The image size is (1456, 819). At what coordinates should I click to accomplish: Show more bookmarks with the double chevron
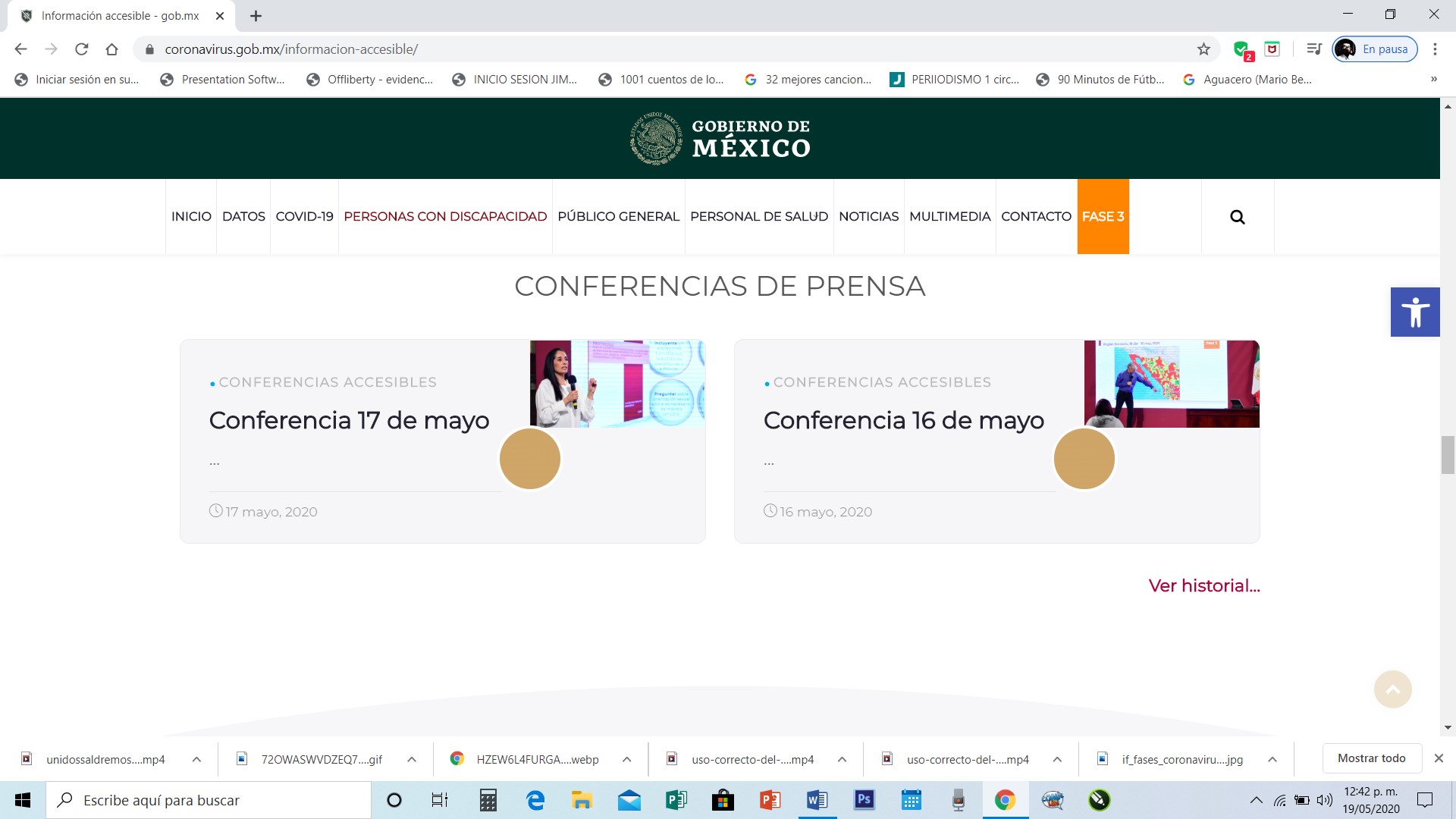pos(1433,79)
